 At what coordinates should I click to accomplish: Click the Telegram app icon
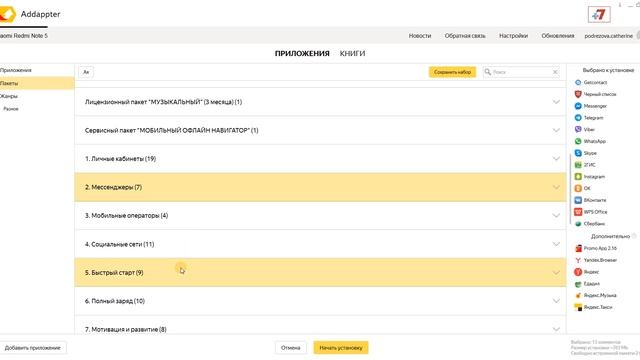(x=578, y=118)
